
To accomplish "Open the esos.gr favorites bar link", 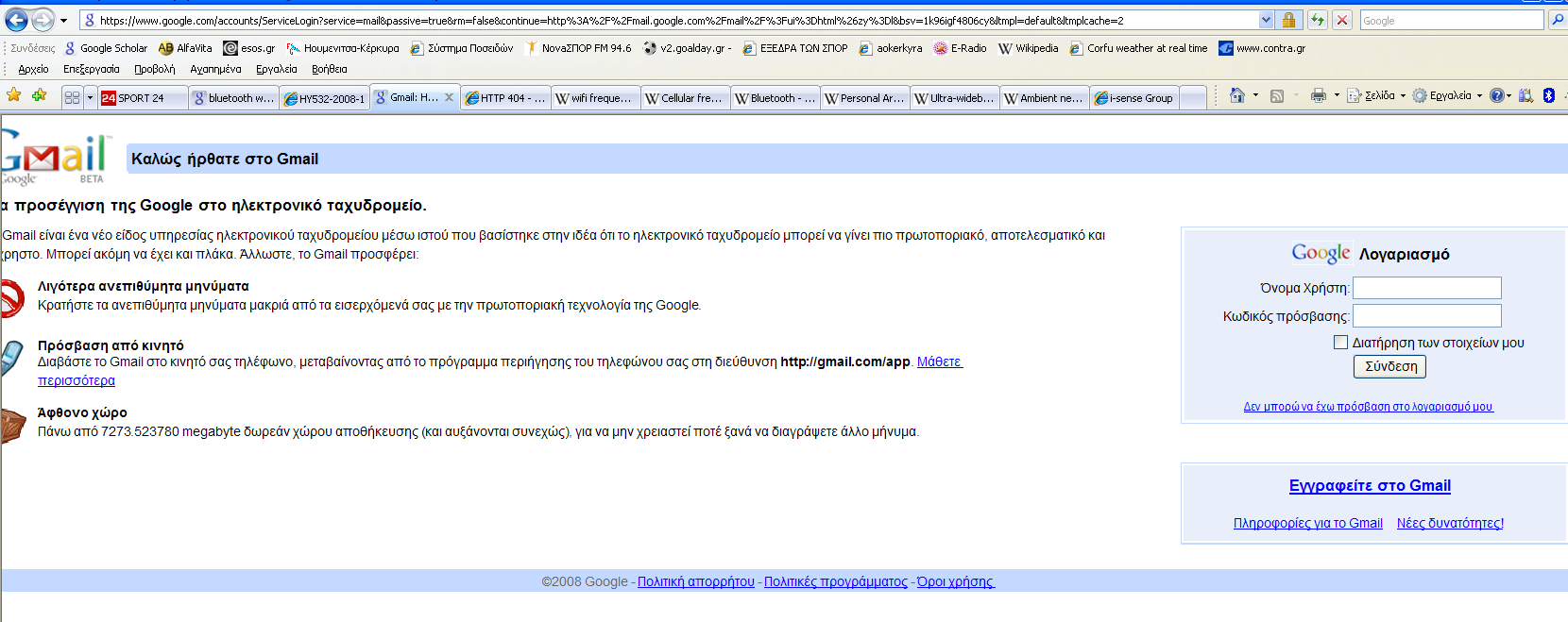I will coord(249,48).
